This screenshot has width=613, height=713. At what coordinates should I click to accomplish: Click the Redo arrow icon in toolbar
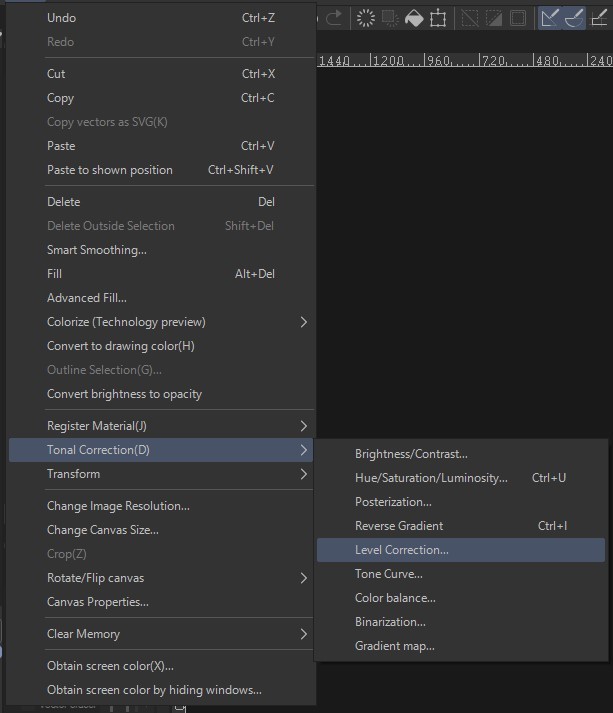tap(333, 18)
